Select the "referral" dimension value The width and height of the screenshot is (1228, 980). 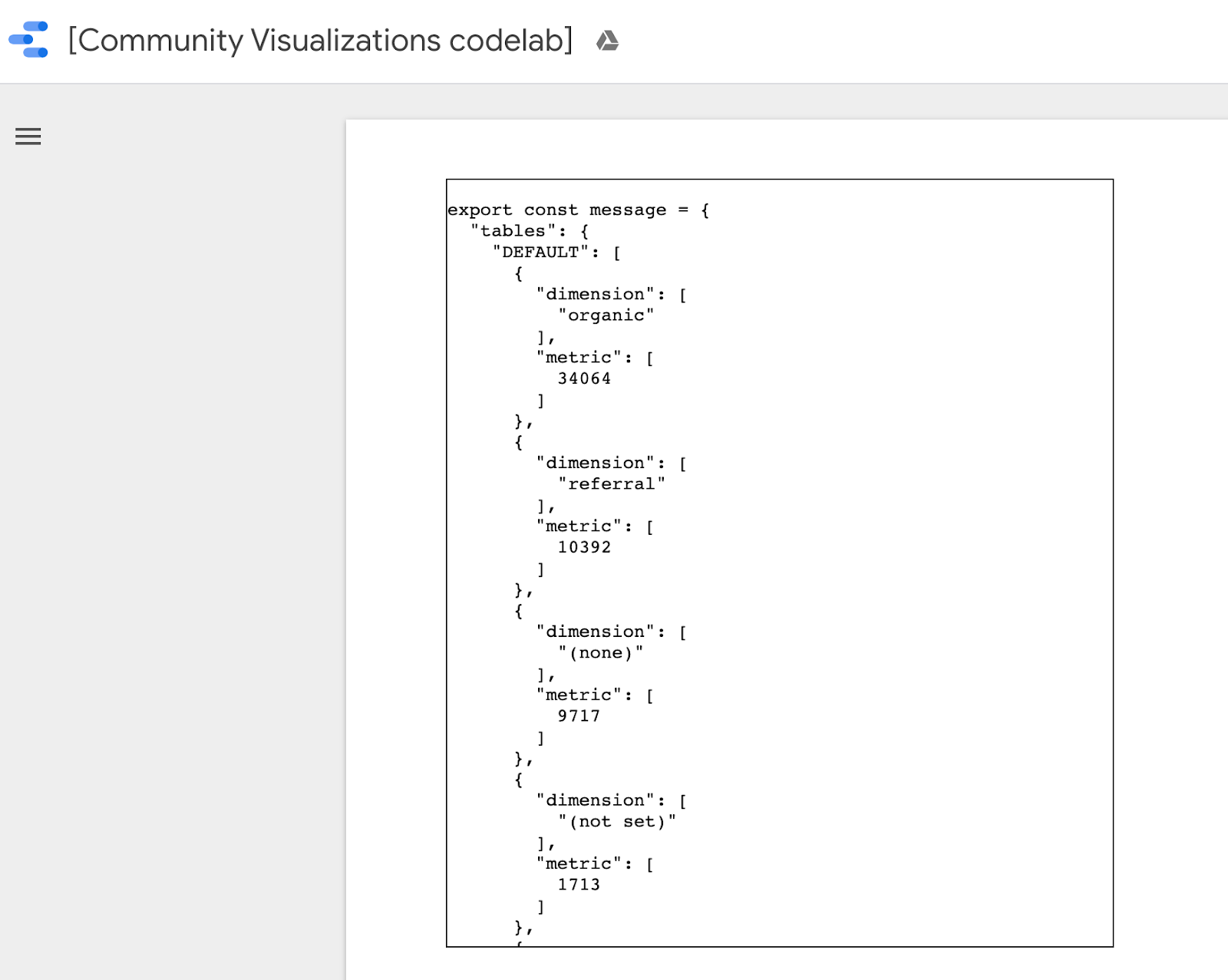pyautogui.click(x=611, y=484)
